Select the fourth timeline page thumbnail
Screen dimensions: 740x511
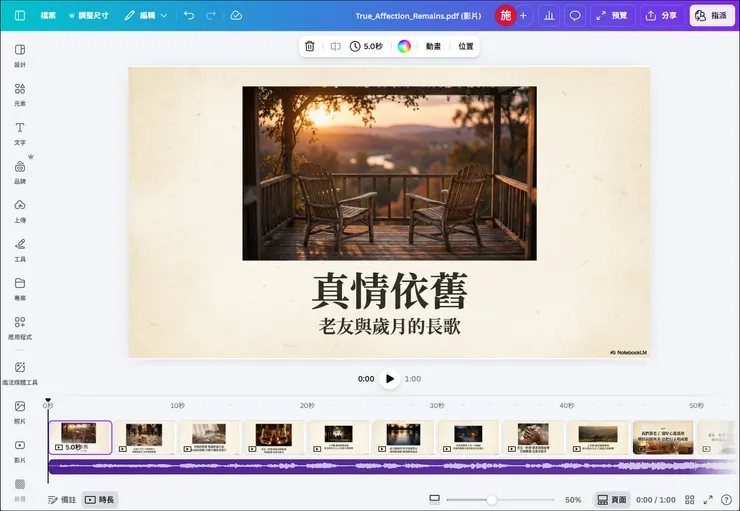(274, 437)
